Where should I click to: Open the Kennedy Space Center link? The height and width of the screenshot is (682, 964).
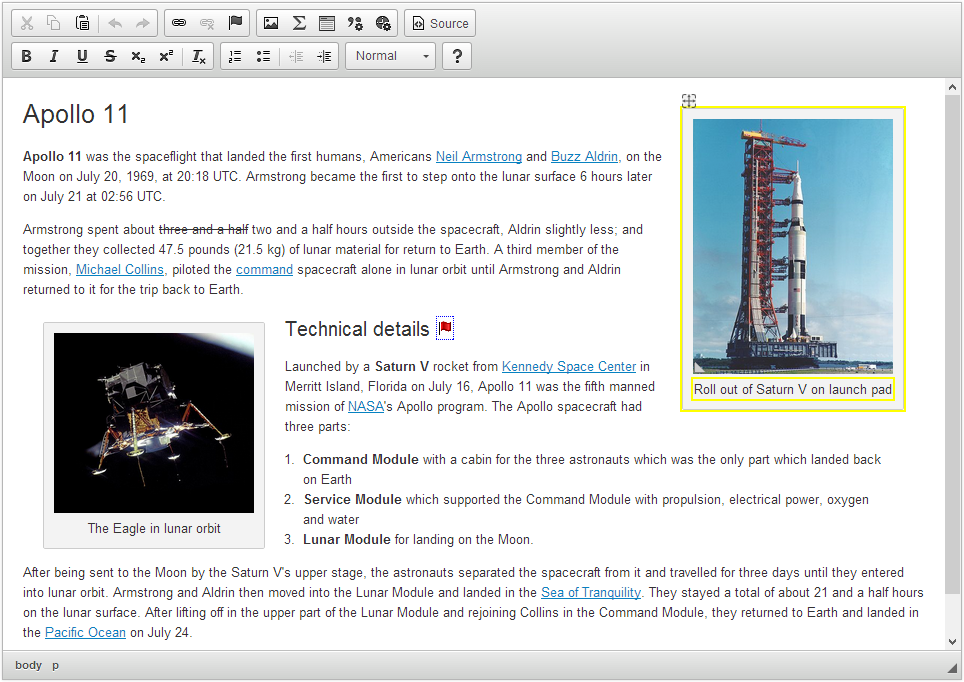pyautogui.click(x=569, y=366)
